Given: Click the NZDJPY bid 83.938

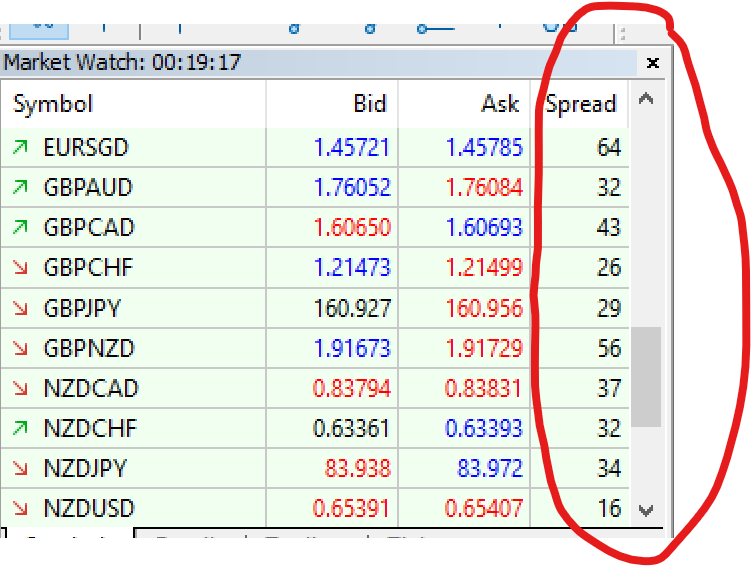Looking at the screenshot, I should 358,469.
